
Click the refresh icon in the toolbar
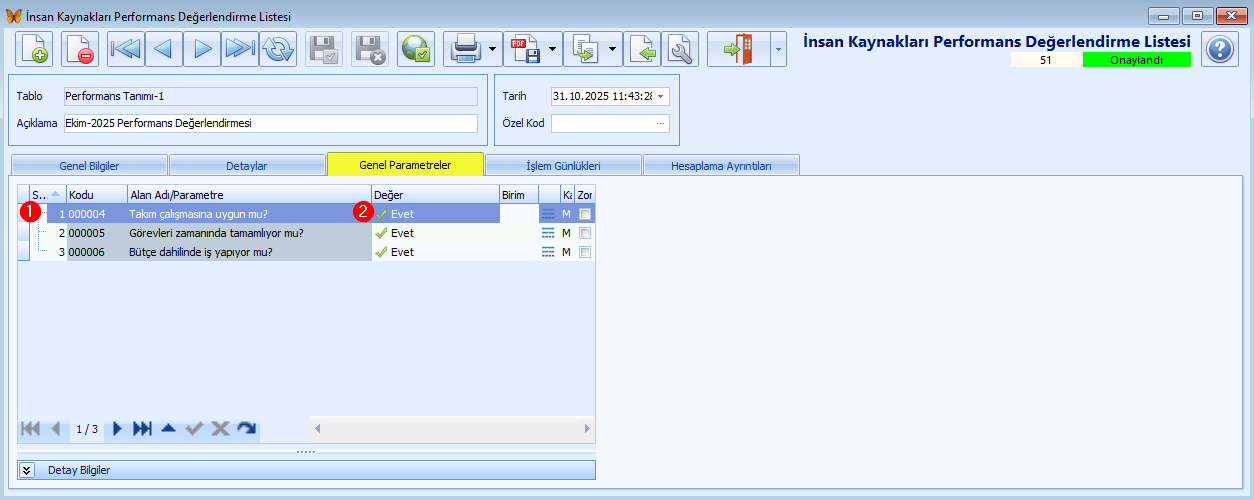point(278,49)
